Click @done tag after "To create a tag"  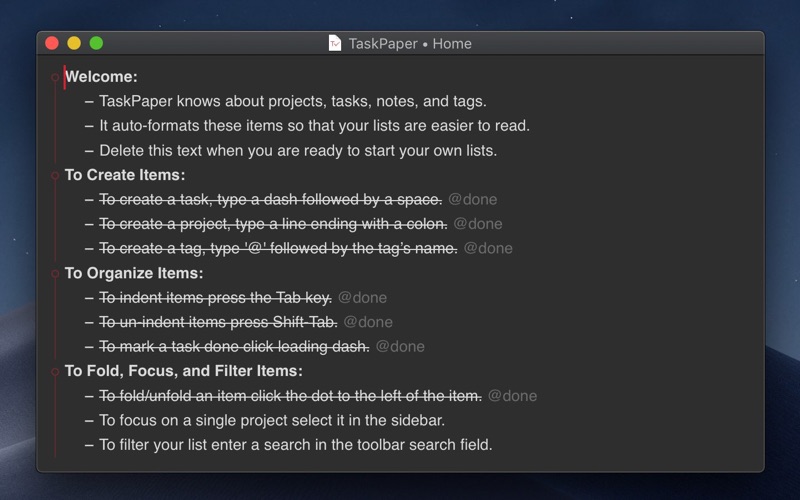488,248
